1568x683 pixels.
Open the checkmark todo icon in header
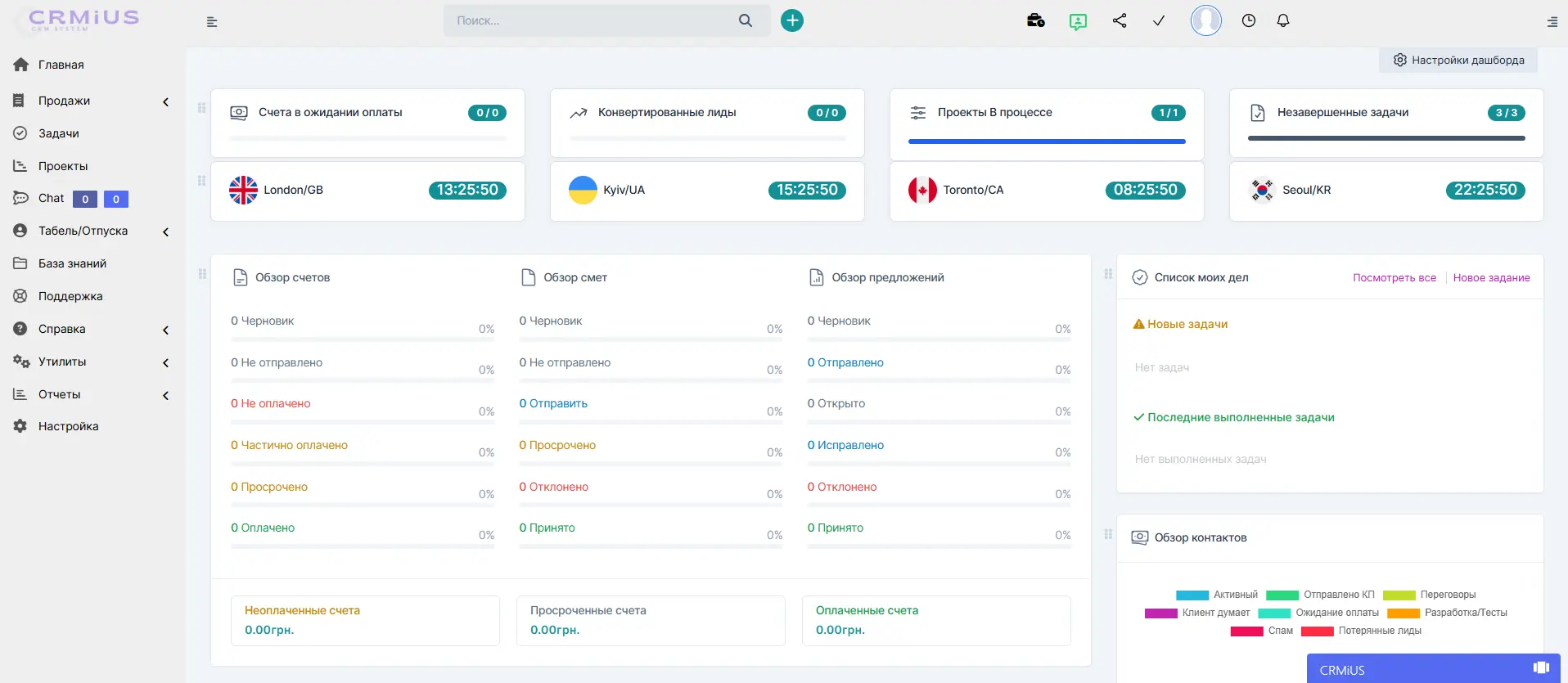coord(1159,21)
